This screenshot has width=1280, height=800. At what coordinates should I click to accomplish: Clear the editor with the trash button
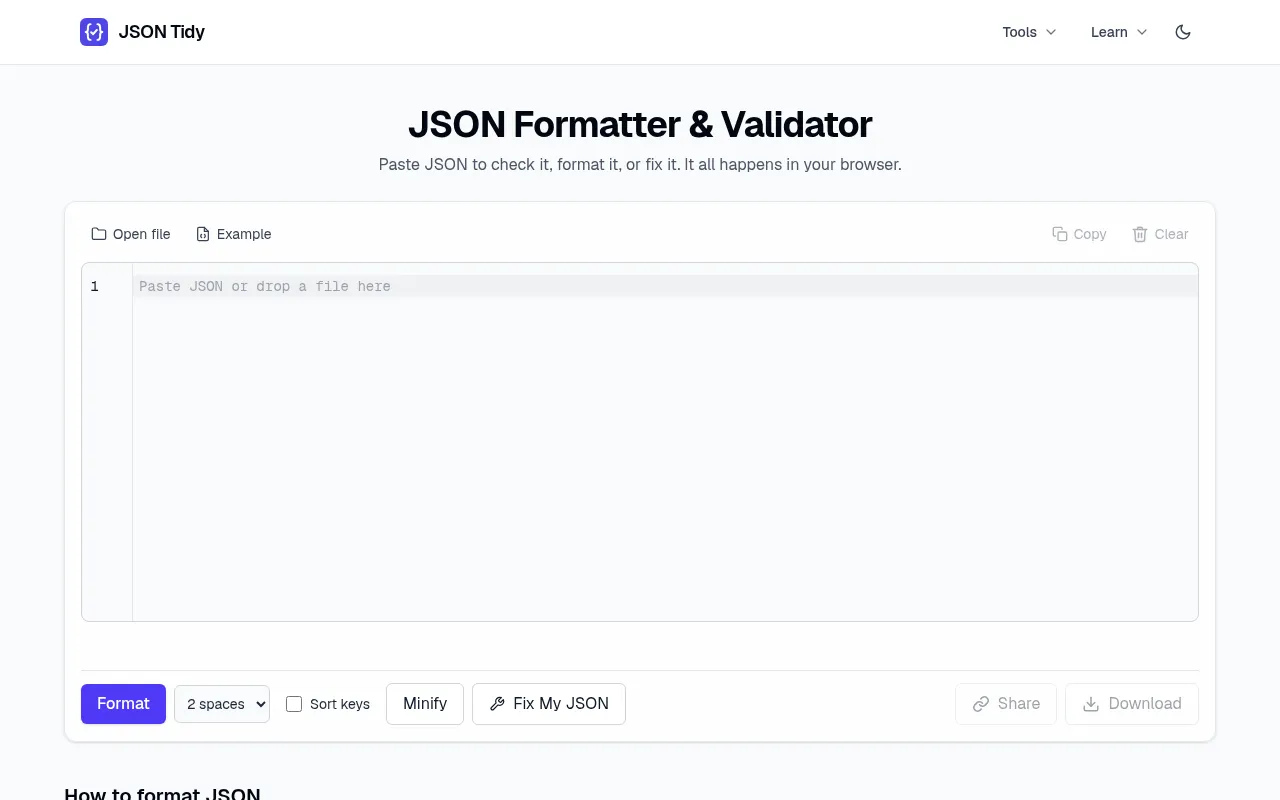point(1160,234)
